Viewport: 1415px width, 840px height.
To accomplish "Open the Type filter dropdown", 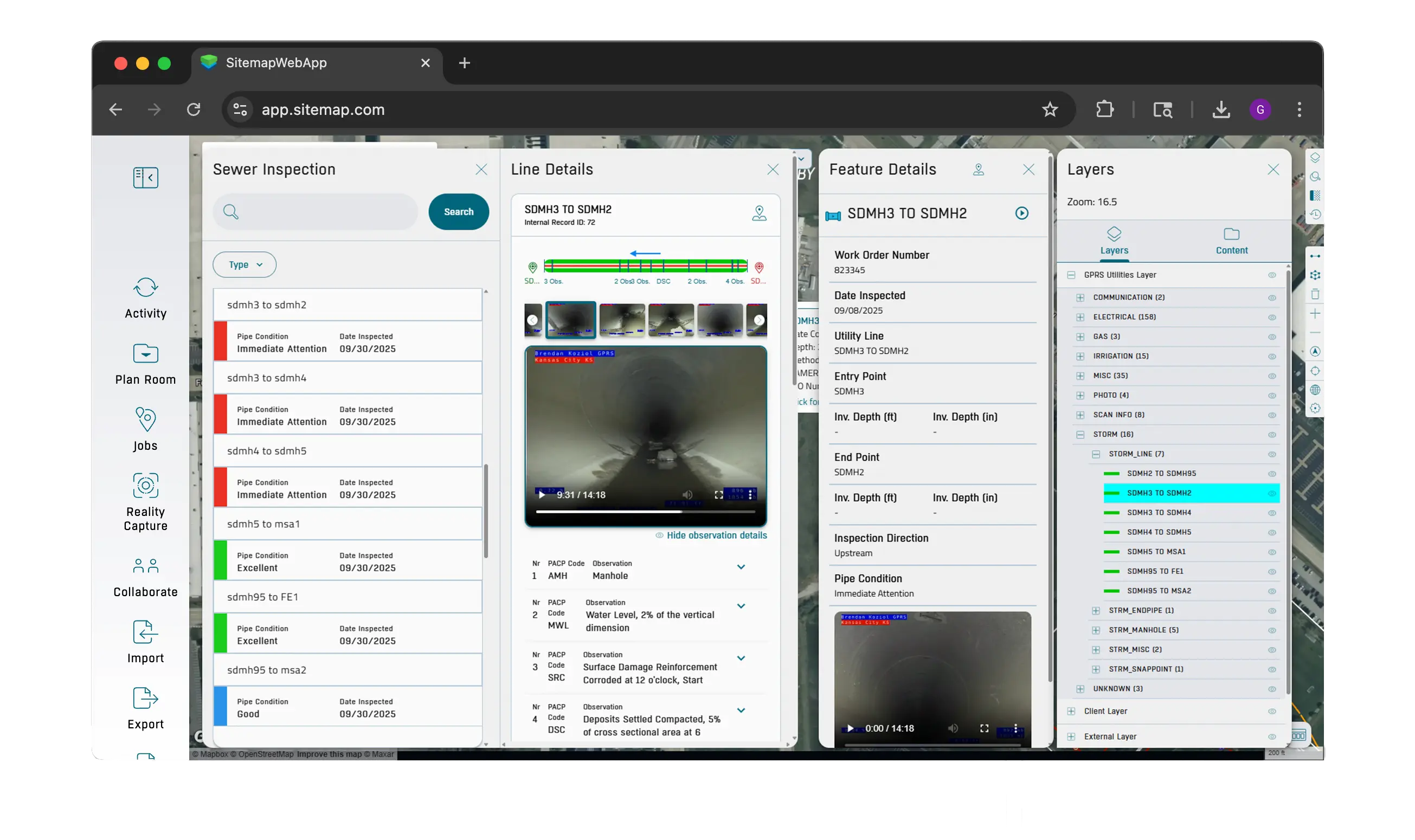I will click(x=245, y=265).
